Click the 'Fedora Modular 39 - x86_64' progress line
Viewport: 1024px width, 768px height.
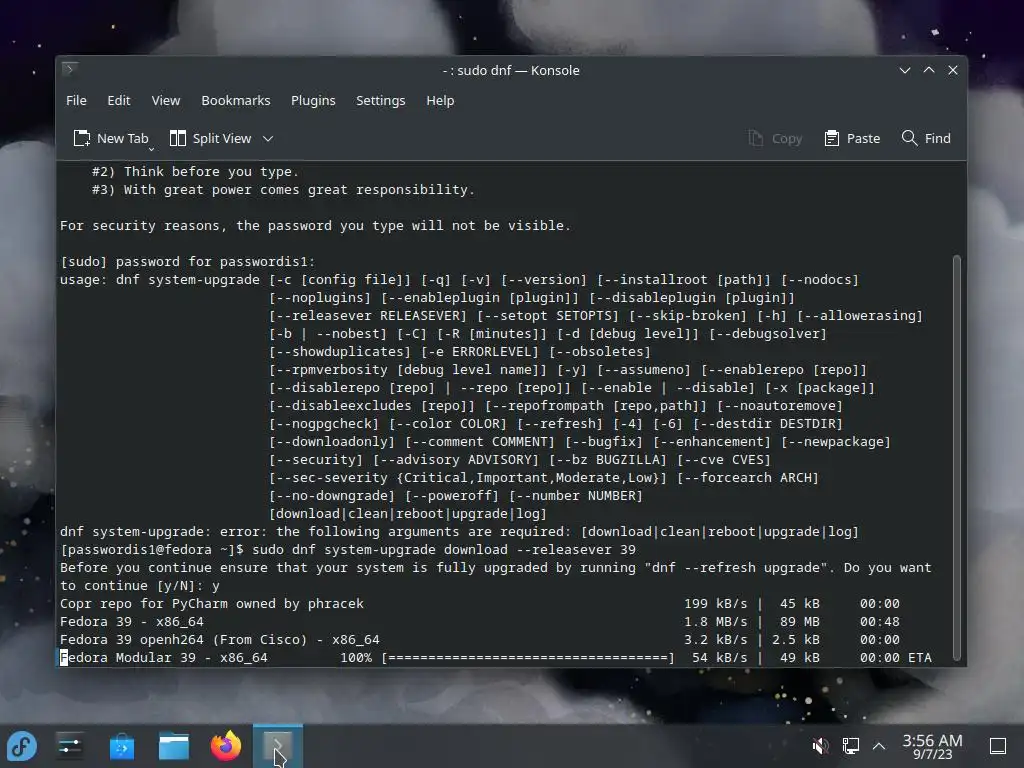coord(496,658)
